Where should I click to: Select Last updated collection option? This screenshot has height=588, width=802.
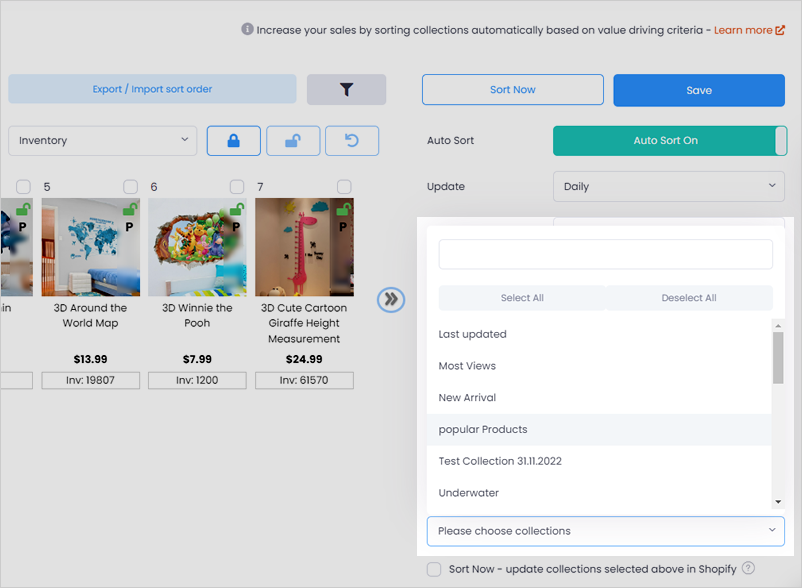click(599, 334)
